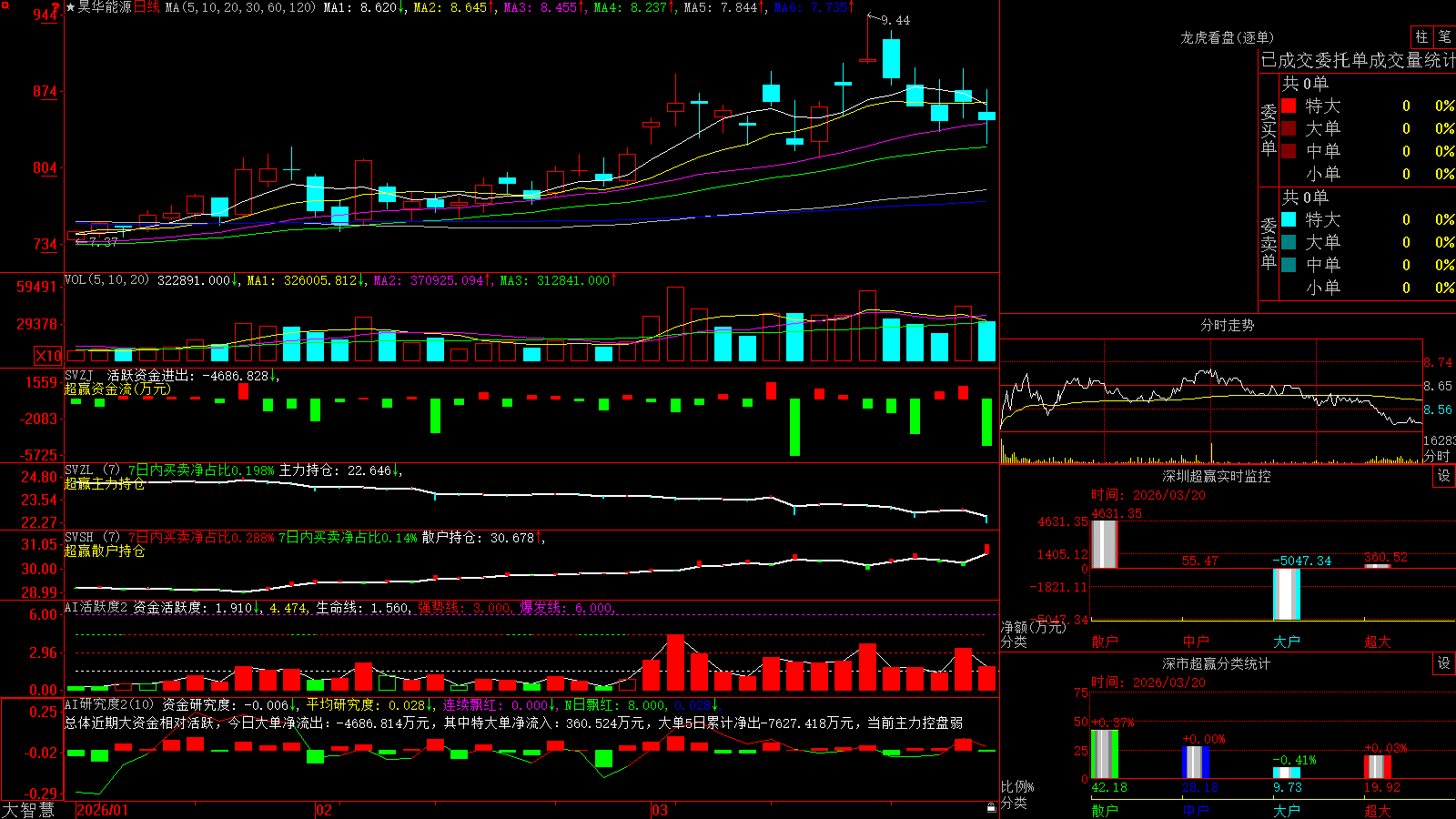Viewport: 1456px width, 819px height.
Task: Change the 日线 period label
Action: click(147, 7)
